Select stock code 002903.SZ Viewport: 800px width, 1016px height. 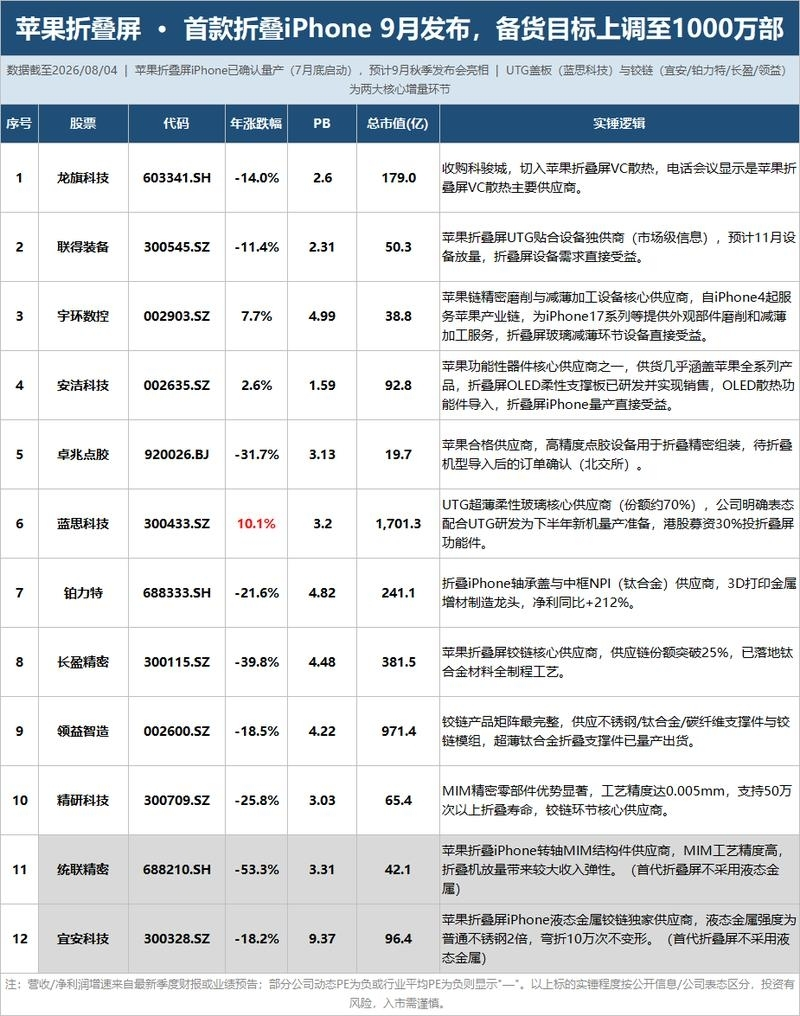177,316
